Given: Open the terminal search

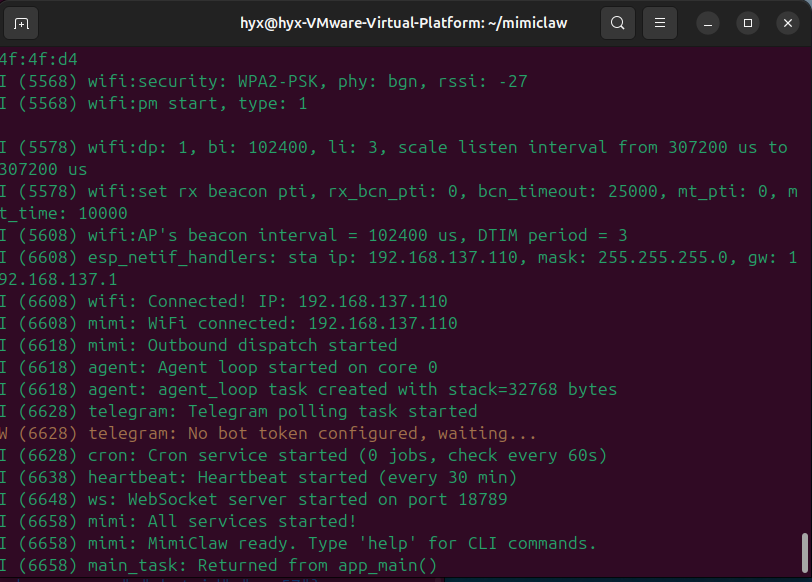Looking at the screenshot, I should point(617,23).
